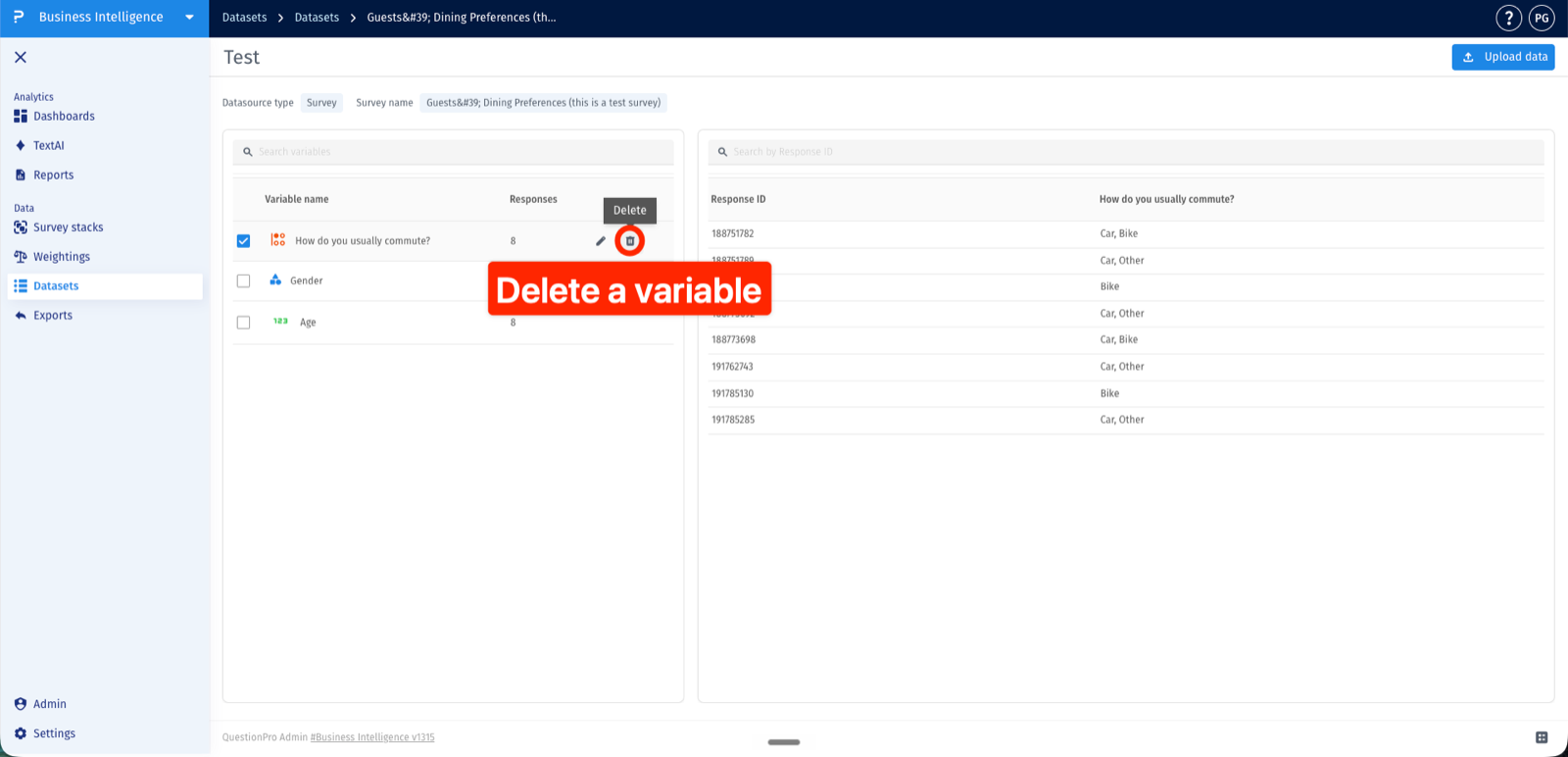The width and height of the screenshot is (1568, 757).
Task: Click the Upload data button
Action: [1503, 57]
